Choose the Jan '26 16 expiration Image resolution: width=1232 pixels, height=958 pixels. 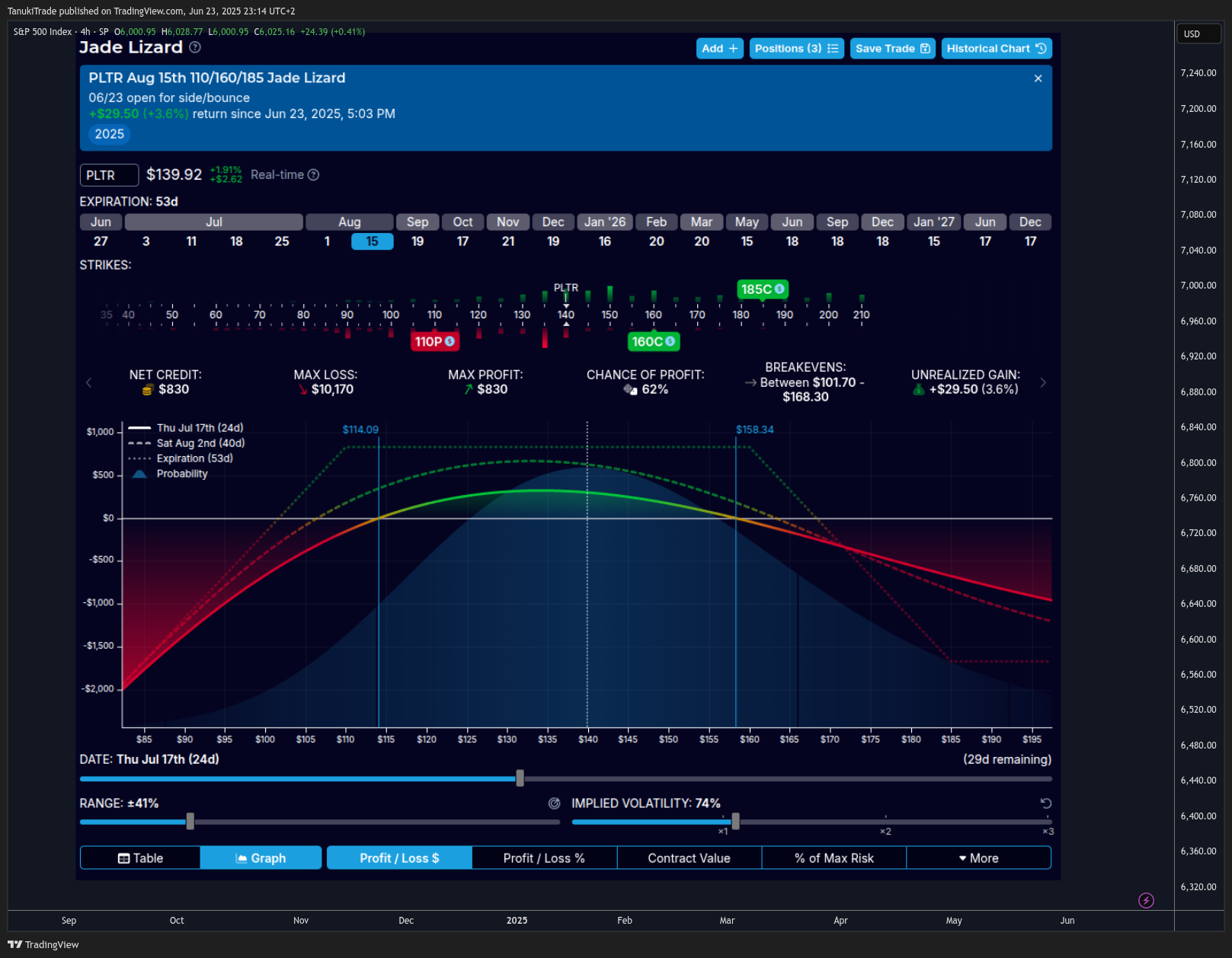pos(605,241)
